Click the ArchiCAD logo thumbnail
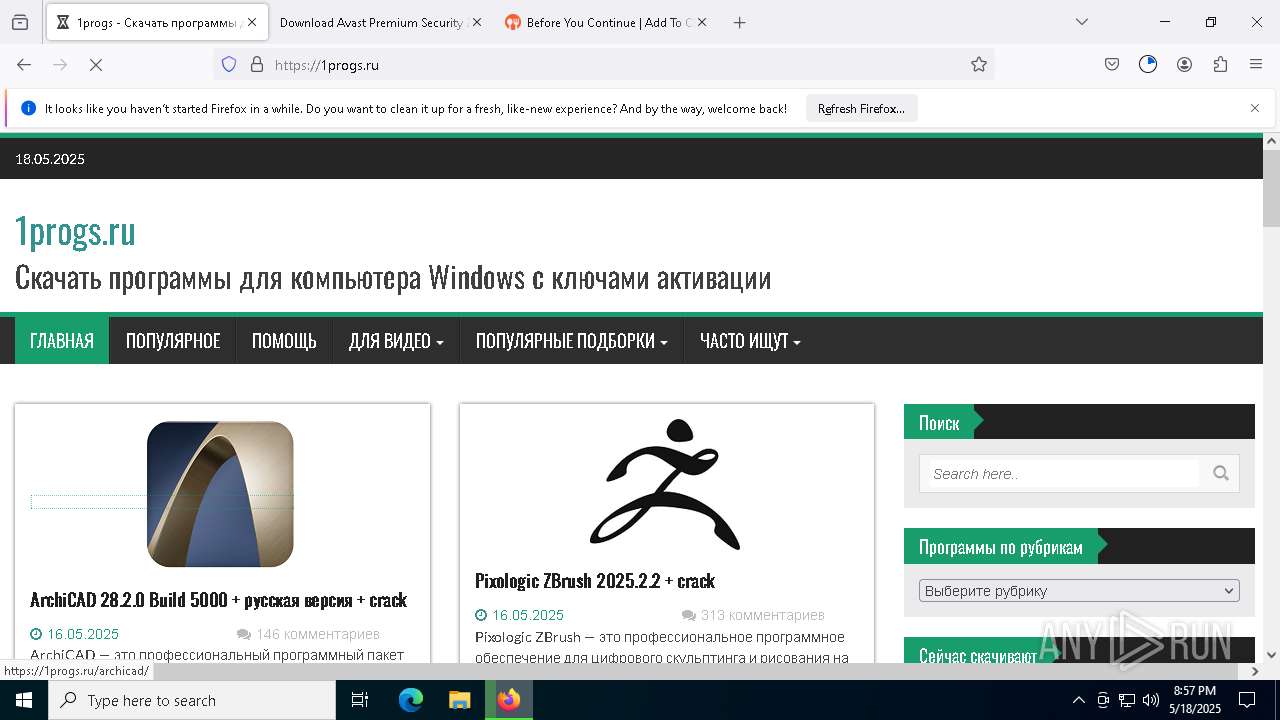 220,494
